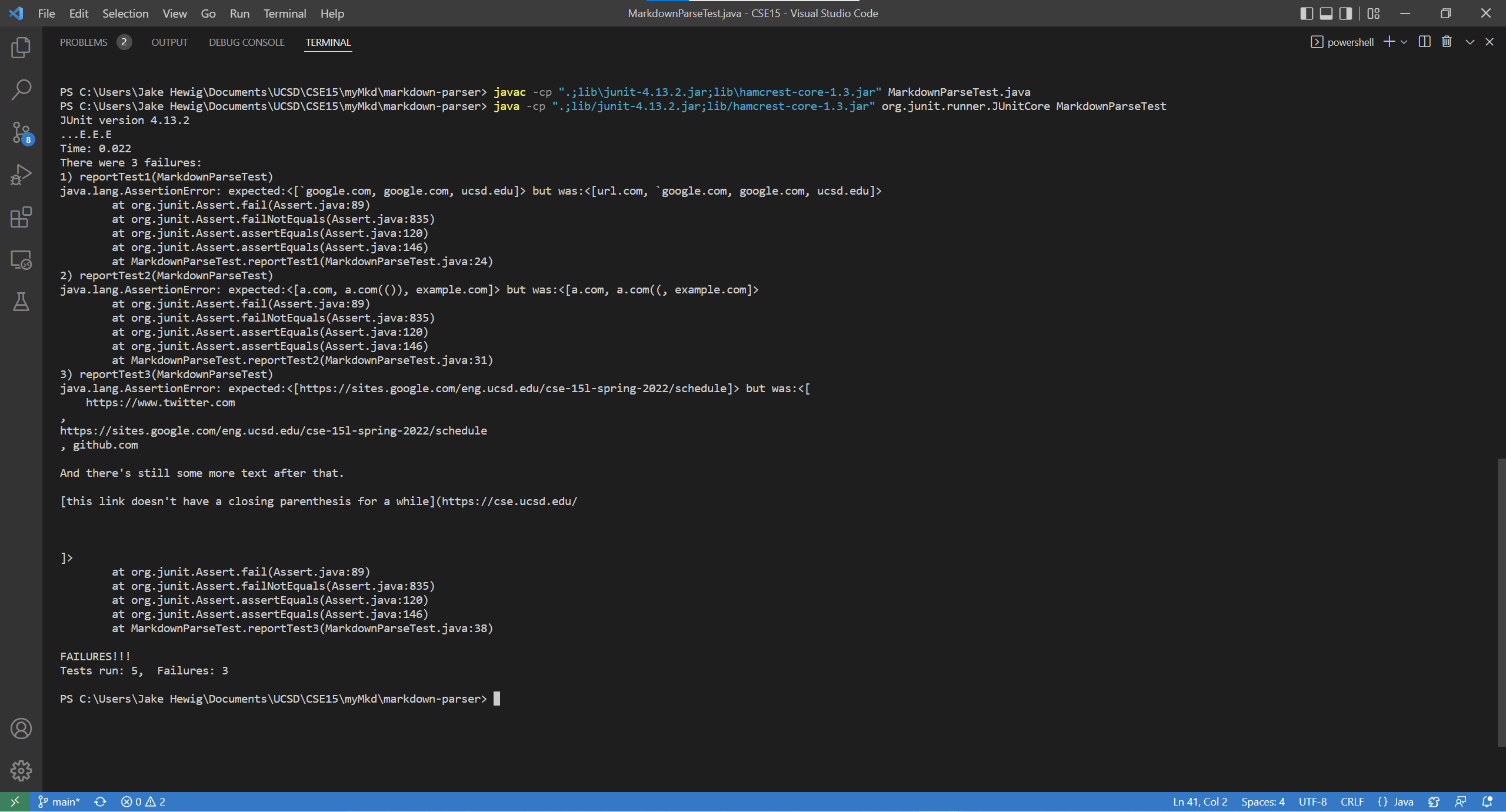The width and height of the screenshot is (1506, 812).
Task: Kill terminal with trash icon
Action: (1447, 42)
